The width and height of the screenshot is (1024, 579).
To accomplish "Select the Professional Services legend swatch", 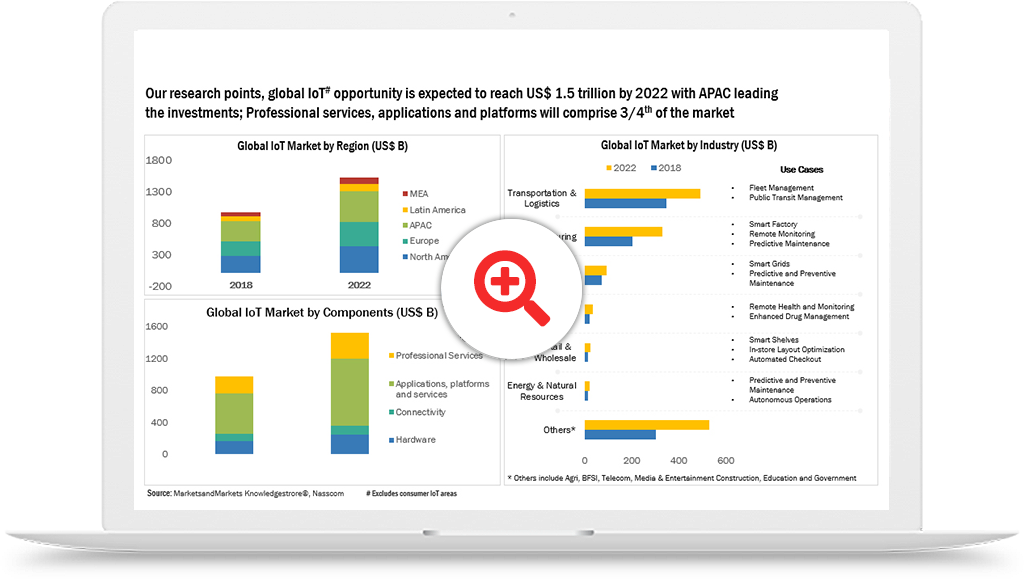I will (391, 356).
